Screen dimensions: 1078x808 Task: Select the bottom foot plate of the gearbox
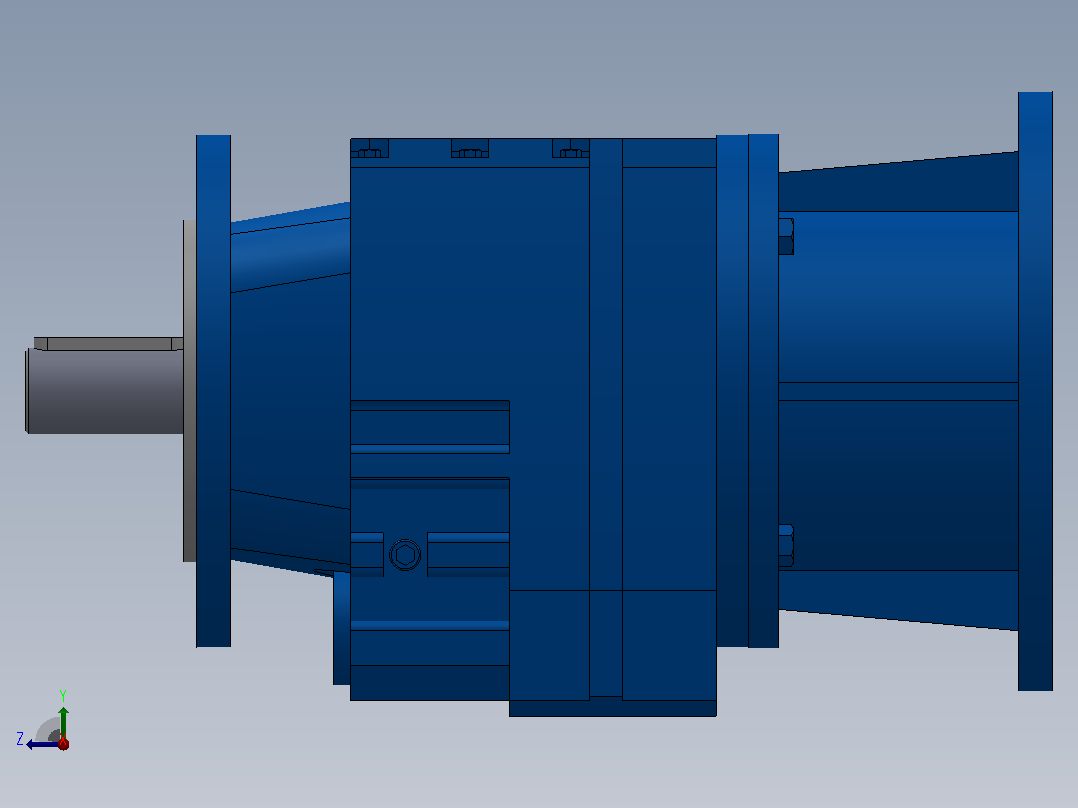(x=613, y=708)
